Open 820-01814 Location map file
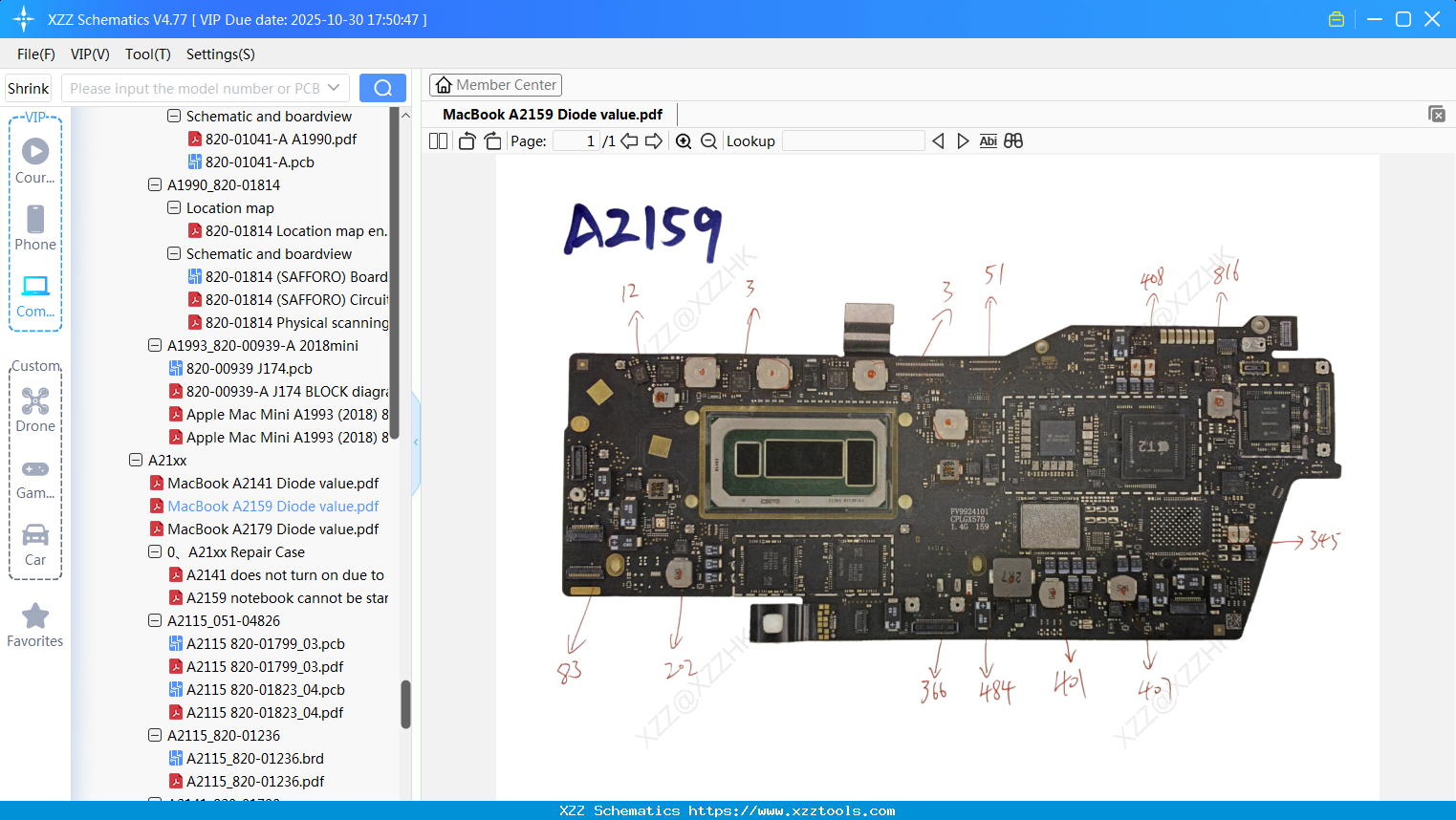Image resolution: width=1456 pixels, height=820 pixels. [x=288, y=231]
